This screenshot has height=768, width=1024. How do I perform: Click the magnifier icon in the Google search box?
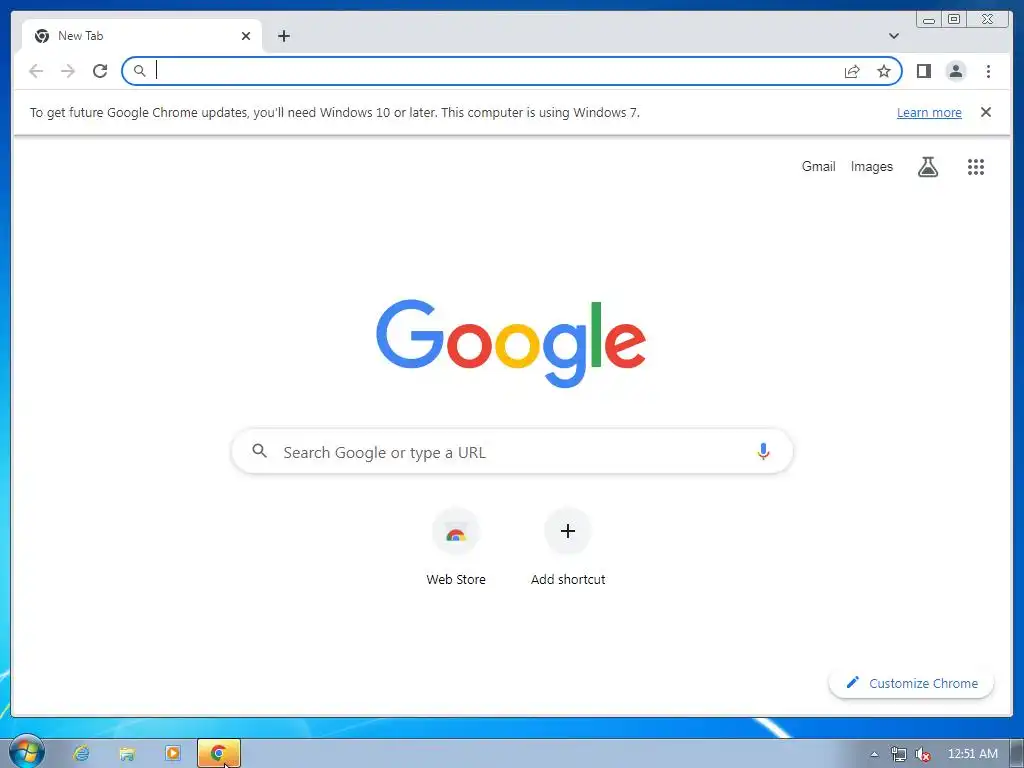[x=259, y=451]
